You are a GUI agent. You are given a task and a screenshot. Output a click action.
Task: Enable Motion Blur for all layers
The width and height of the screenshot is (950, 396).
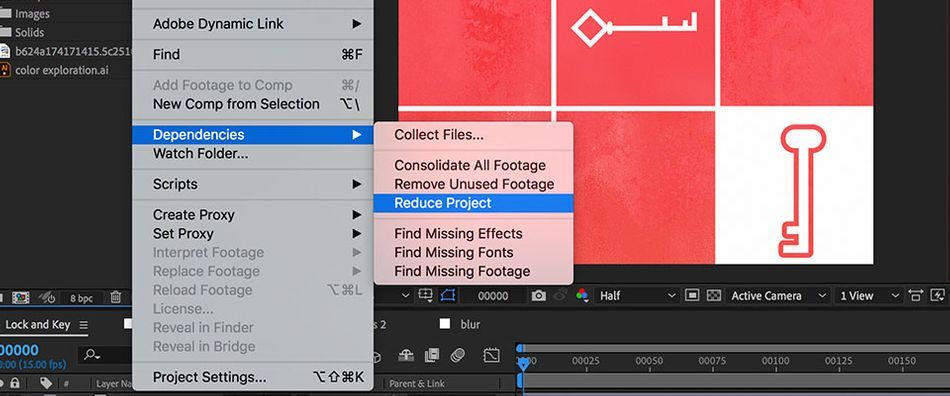click(457, 355)
